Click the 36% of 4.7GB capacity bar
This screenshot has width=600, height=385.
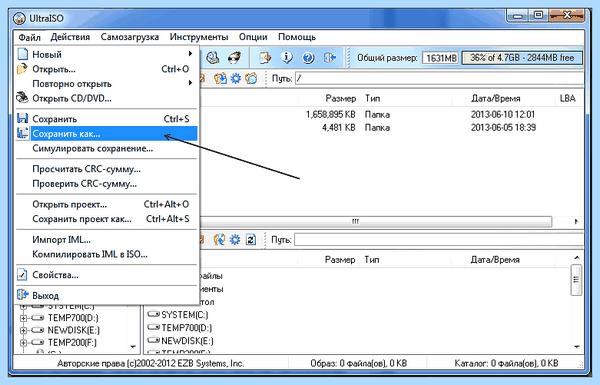point(522,58)
